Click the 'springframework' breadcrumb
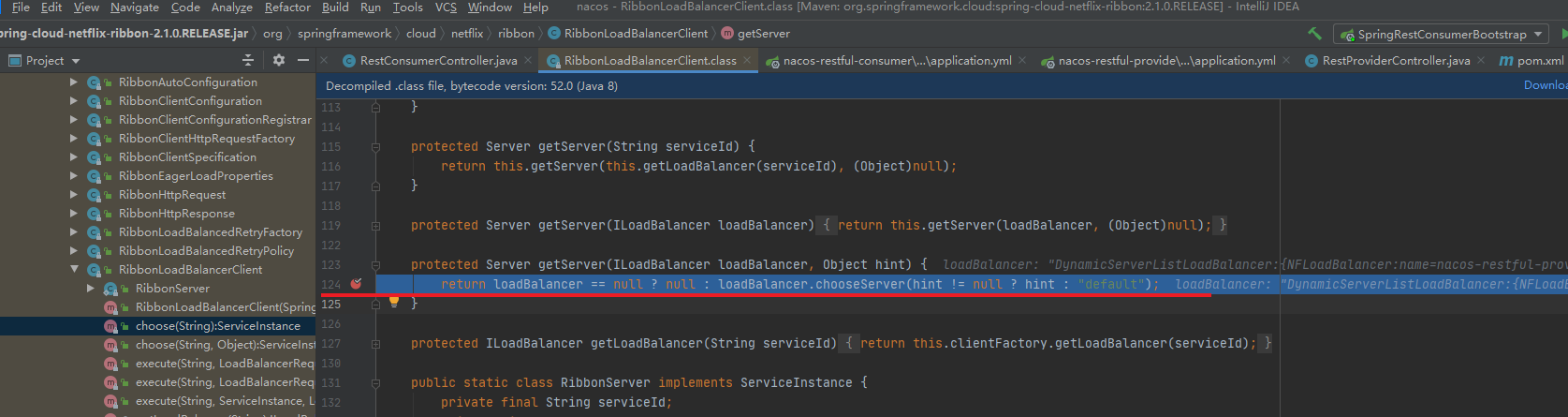 pyautogui.click(x=344, y=33)
